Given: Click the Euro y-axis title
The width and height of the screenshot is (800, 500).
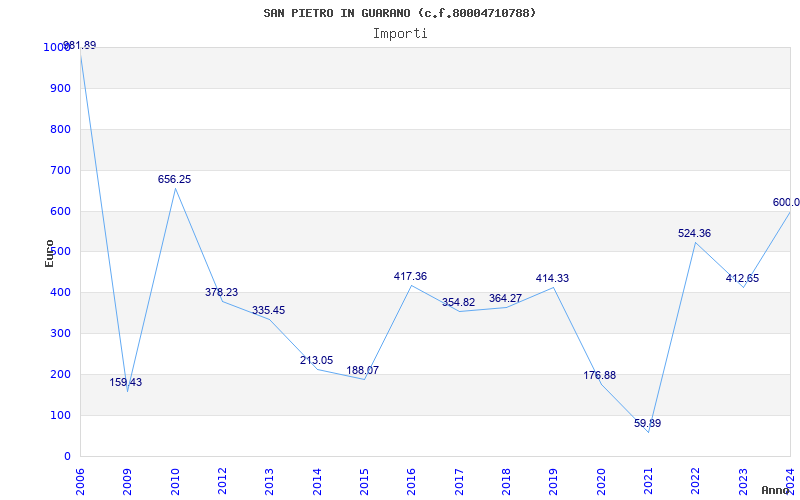Looking at the screenshot, I should click(49, 253).
